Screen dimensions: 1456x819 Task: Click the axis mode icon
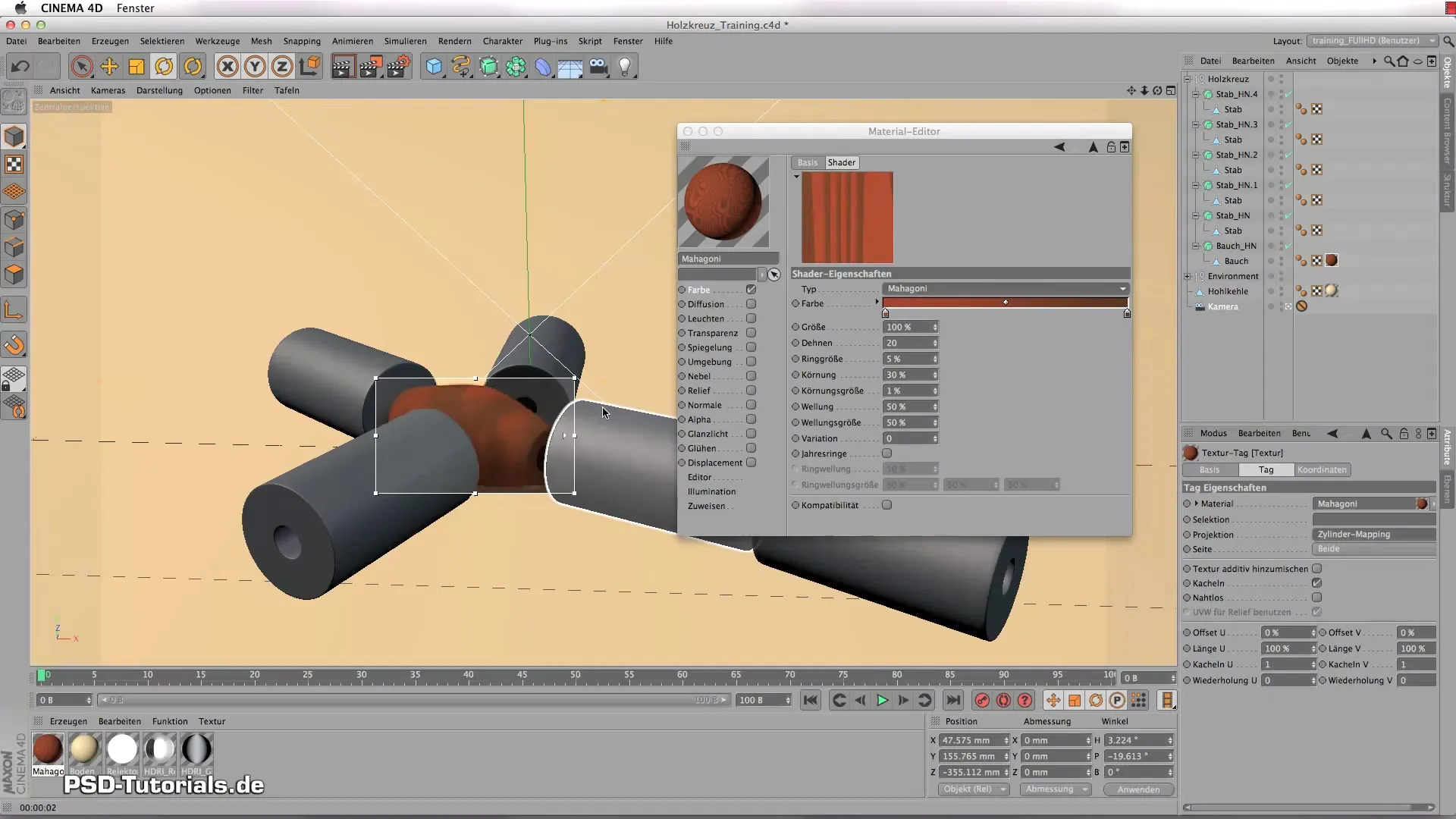coord(14,310)
